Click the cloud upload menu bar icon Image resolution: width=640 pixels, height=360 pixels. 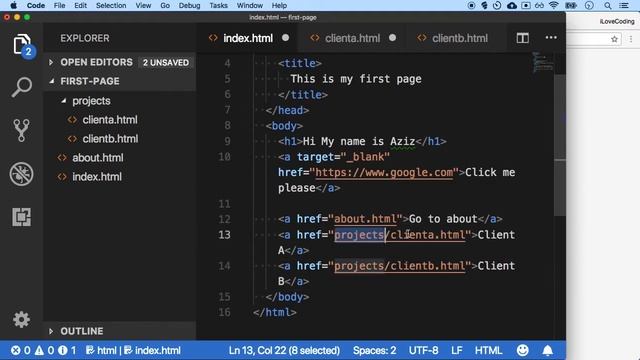pos(511,5)
